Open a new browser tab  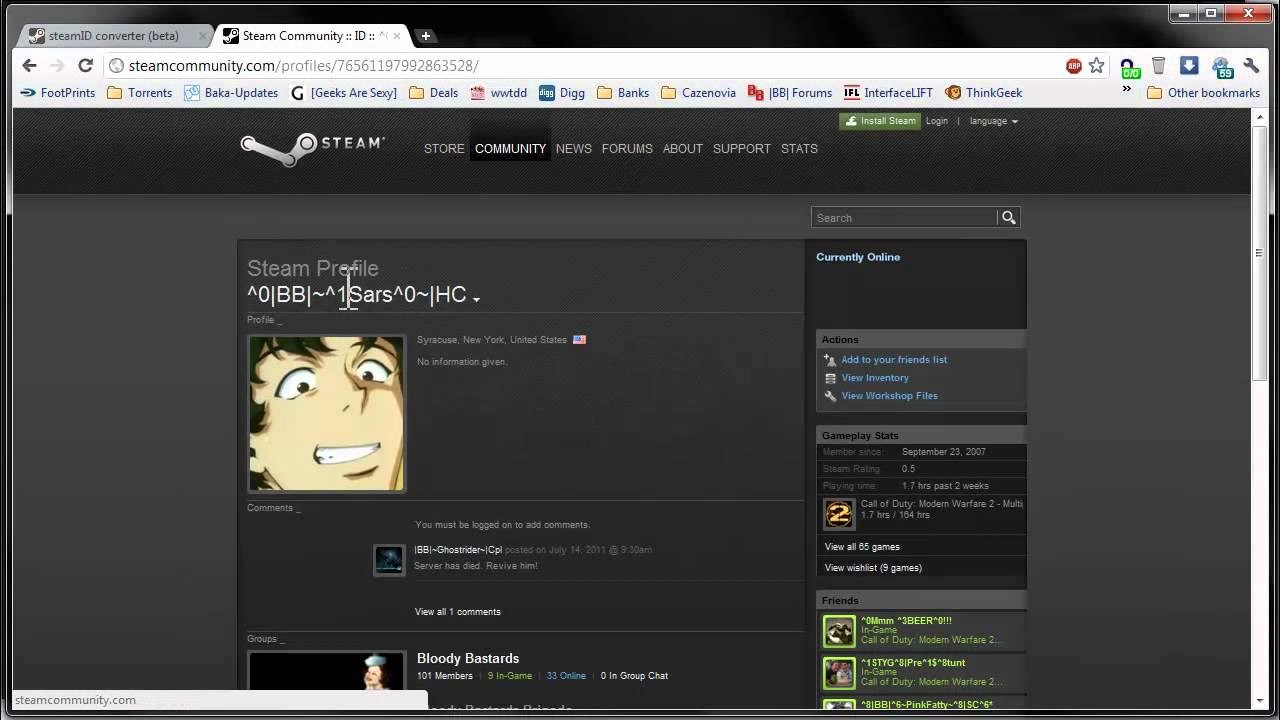tap(426, 36)
